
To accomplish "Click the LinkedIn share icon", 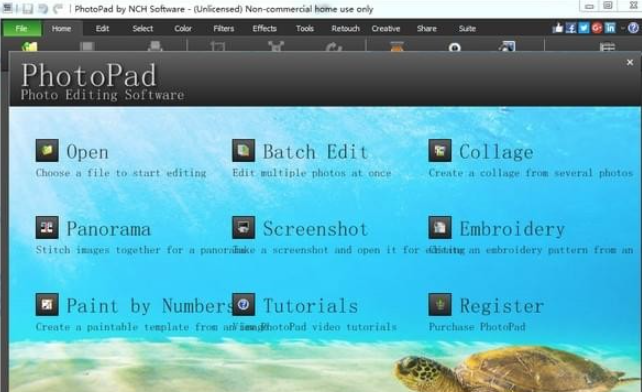I will 610,28.
